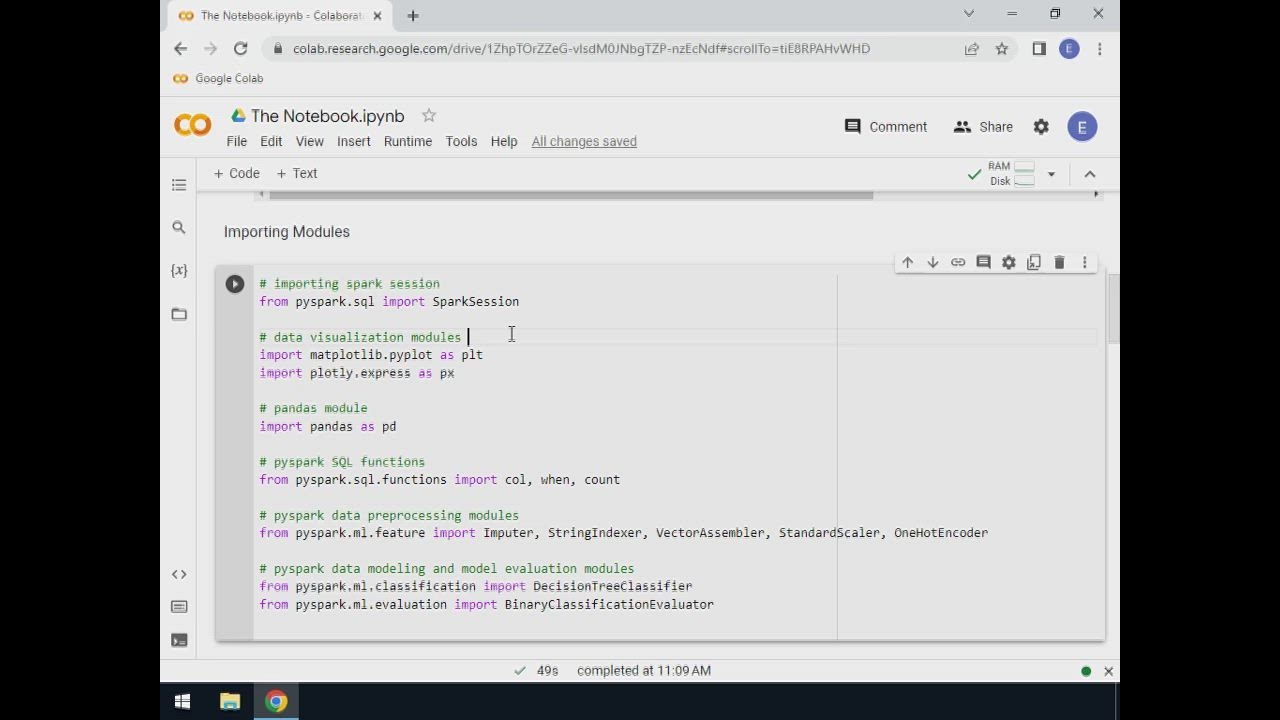Close the execution status bar
The width and height of the screenshot is (1280, 720).
(1108, 671)
